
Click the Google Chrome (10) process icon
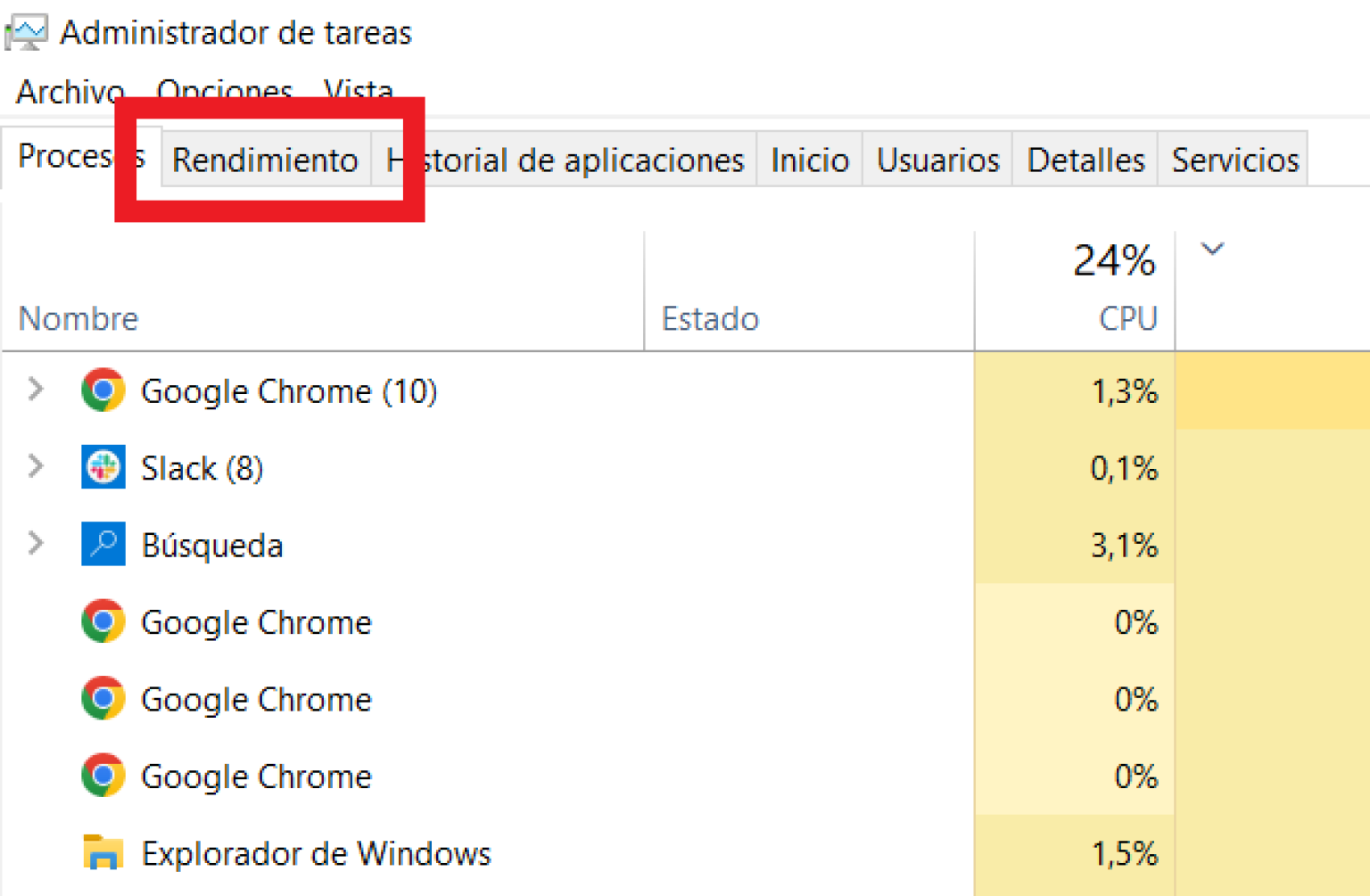click(103, 390)
